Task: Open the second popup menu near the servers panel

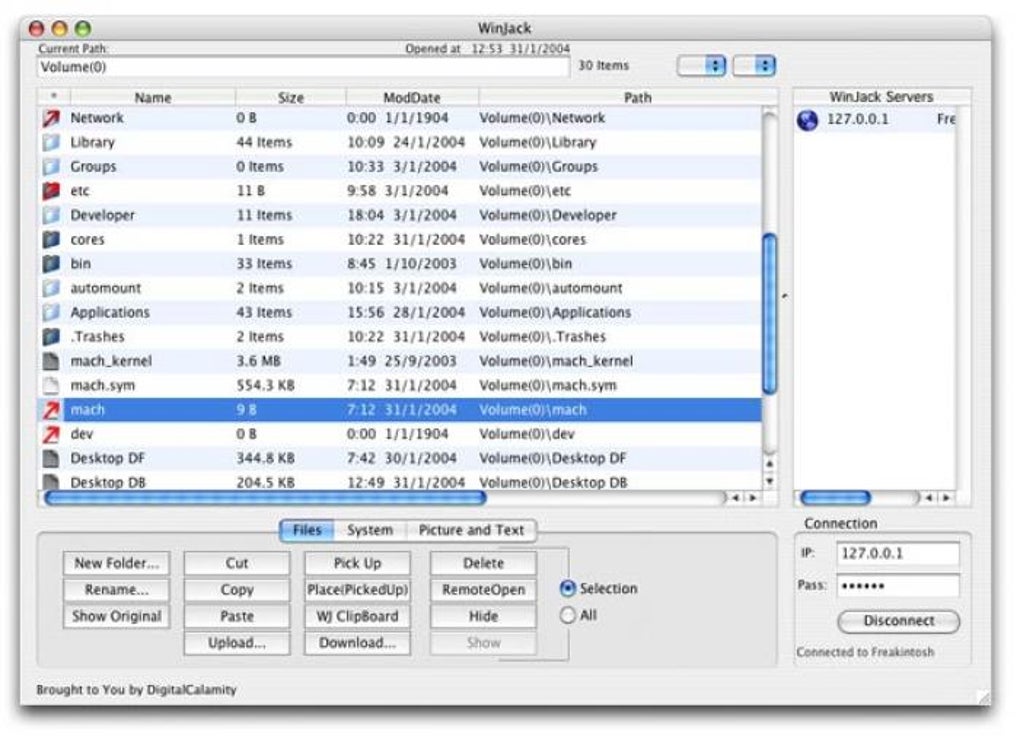Action: 755,66
